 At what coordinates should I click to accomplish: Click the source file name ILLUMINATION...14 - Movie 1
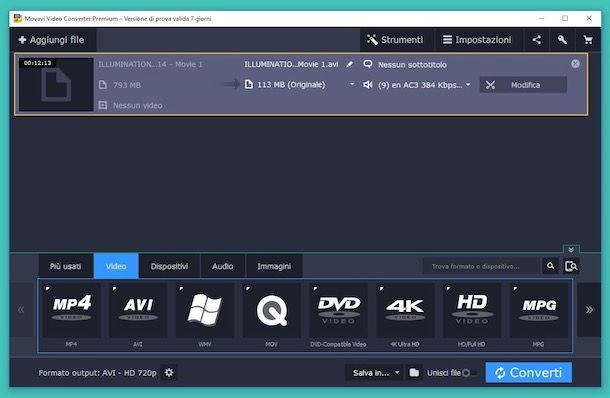pos(150,64)
